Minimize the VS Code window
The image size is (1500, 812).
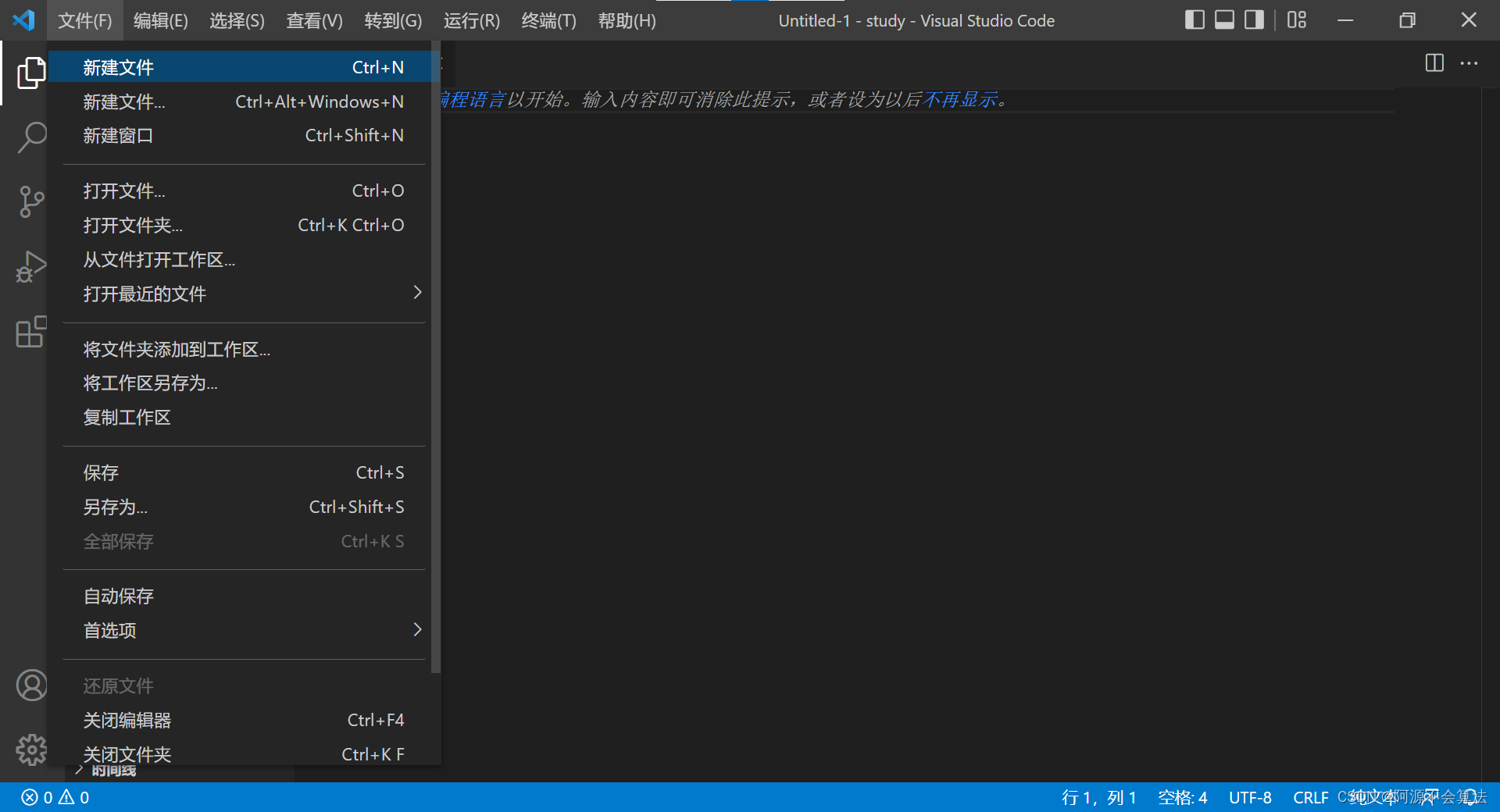tap(1345, 20)
